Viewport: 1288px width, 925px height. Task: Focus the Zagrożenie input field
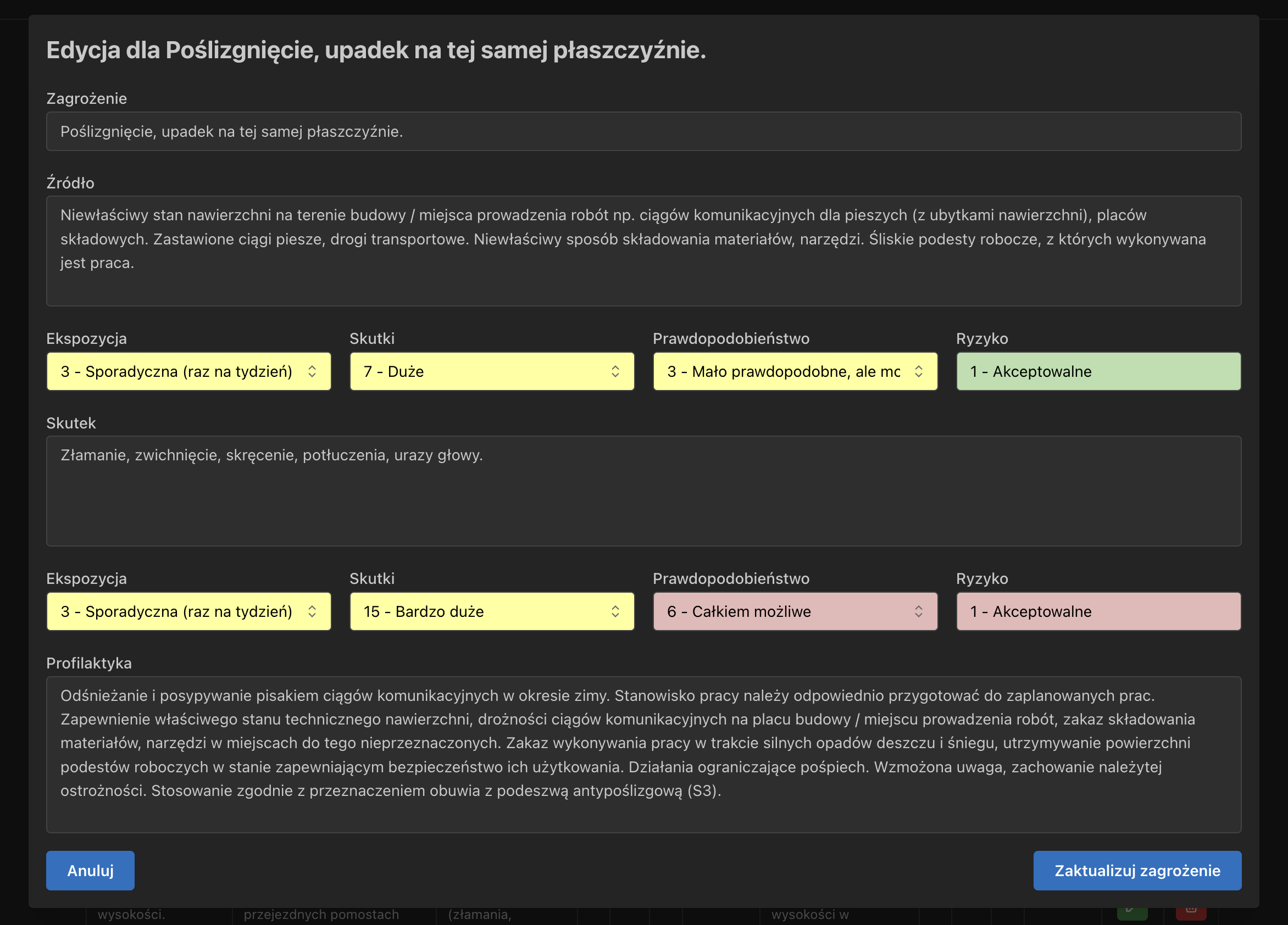(x=643, y=131)
